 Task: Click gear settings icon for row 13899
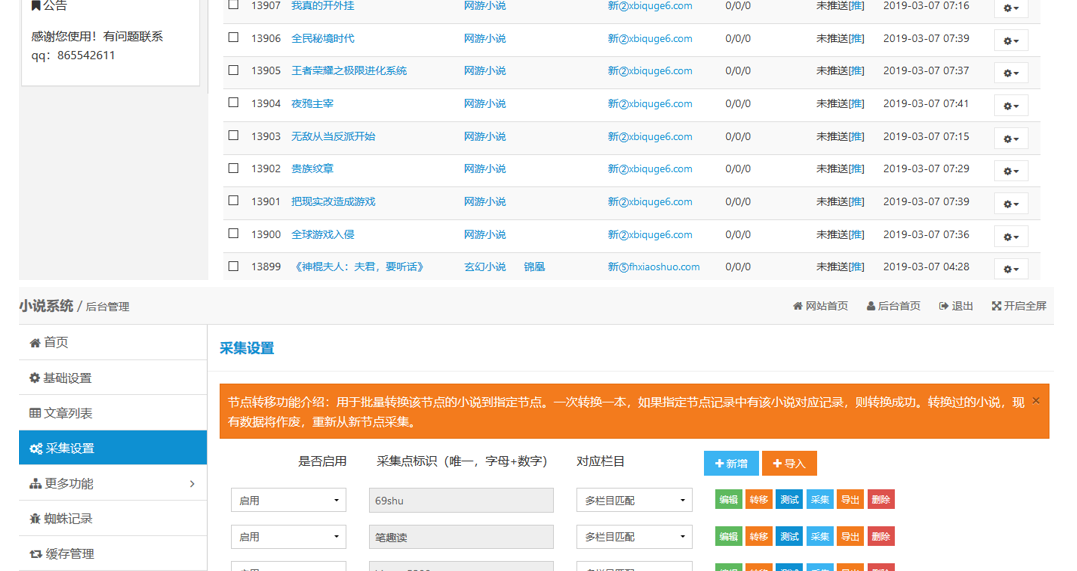click(1010, 269)
